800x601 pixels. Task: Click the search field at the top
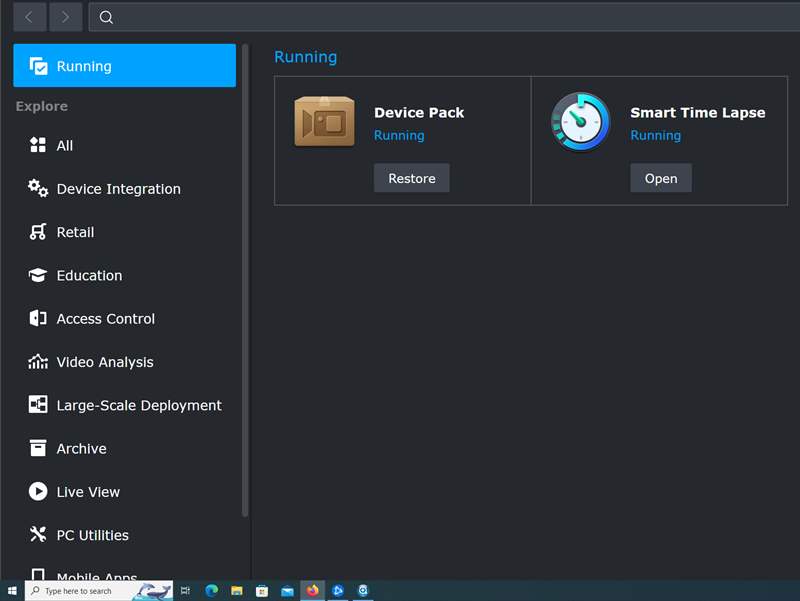pyautogui.click(x=444, y=17)
